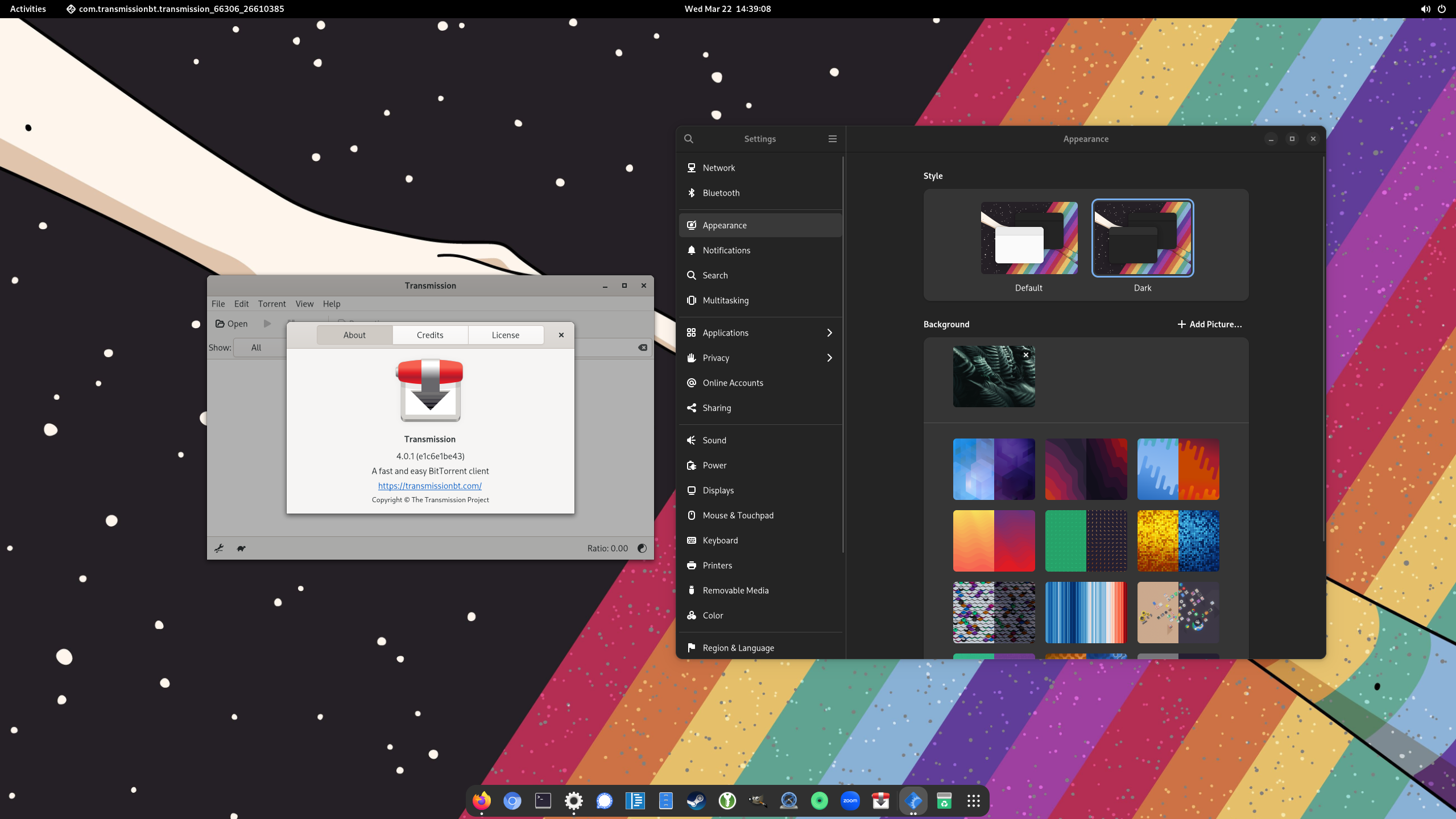Open Mouse & Touchpad settings

click(760, 515)
